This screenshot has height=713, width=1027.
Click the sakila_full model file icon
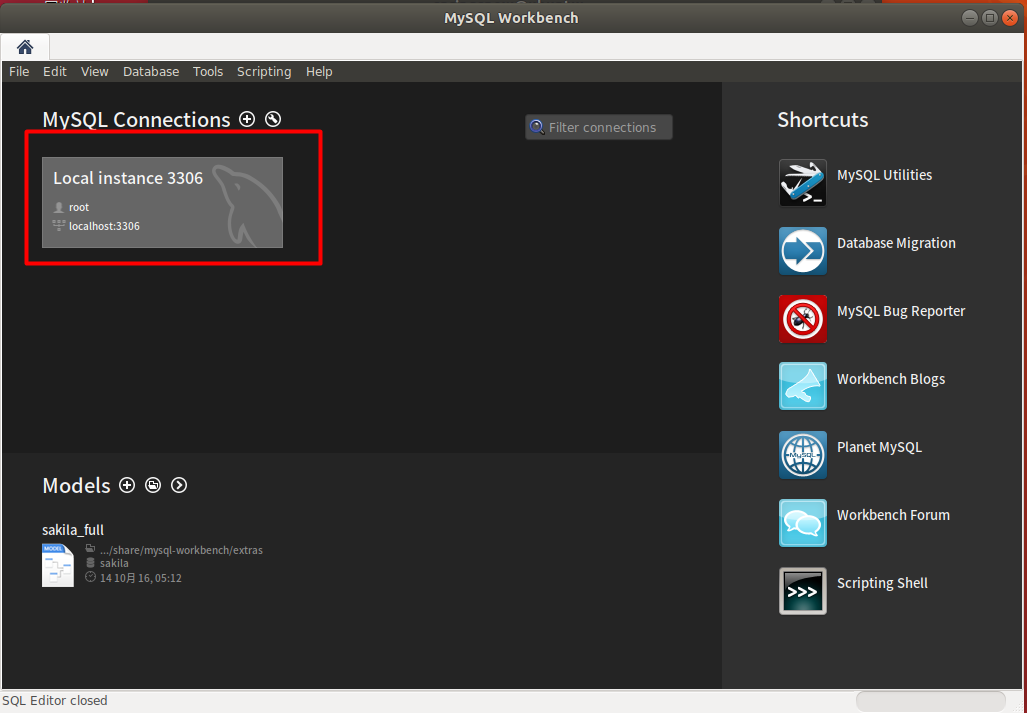click(58, 565)
